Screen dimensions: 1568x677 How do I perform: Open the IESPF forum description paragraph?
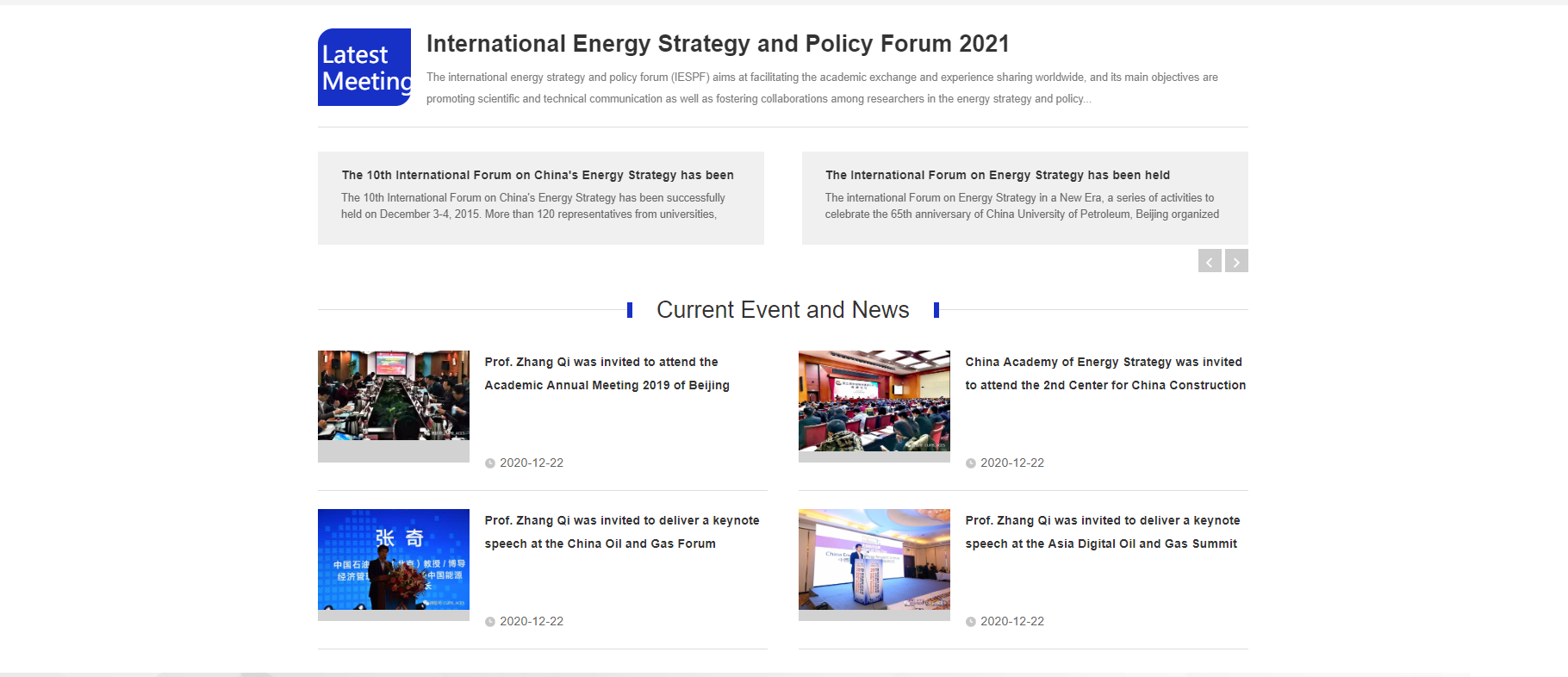821,88
